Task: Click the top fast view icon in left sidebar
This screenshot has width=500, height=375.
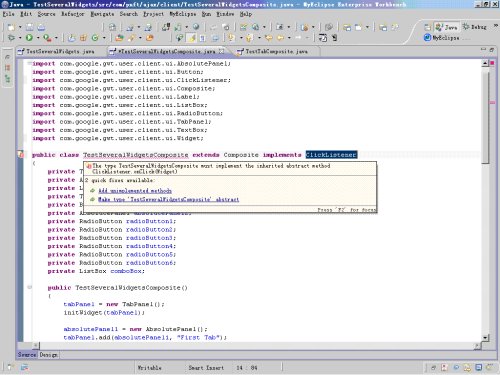Action: pos(7,57)
